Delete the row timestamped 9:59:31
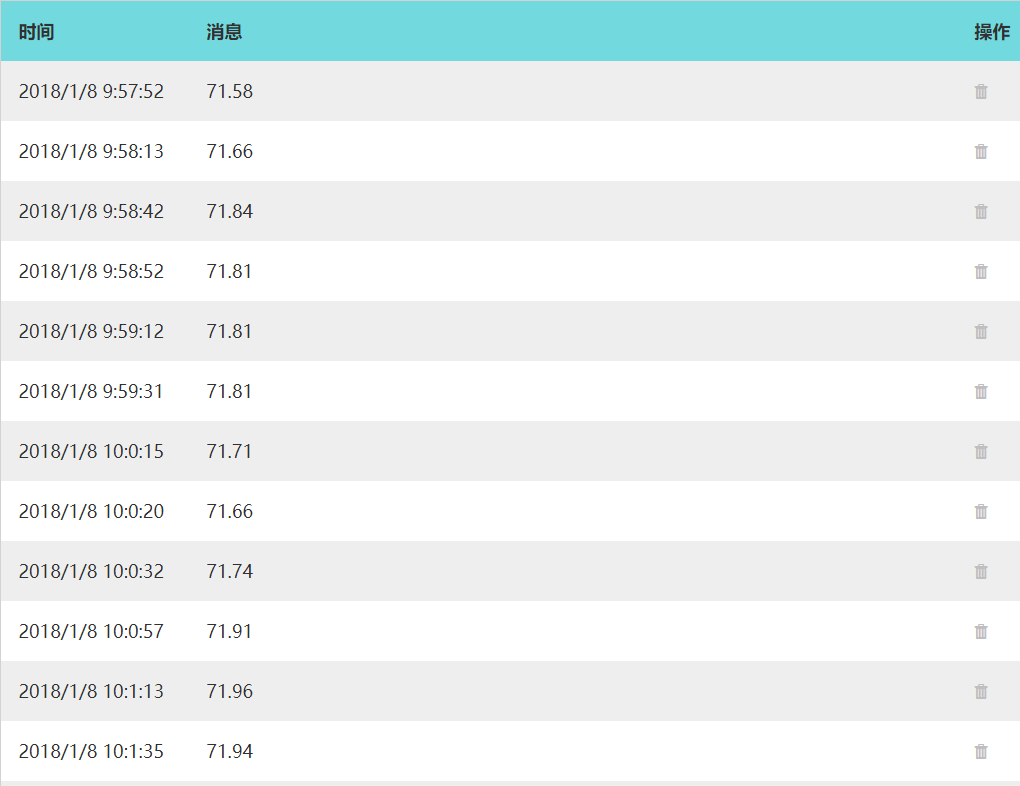1020x786 pixels. 981,391
